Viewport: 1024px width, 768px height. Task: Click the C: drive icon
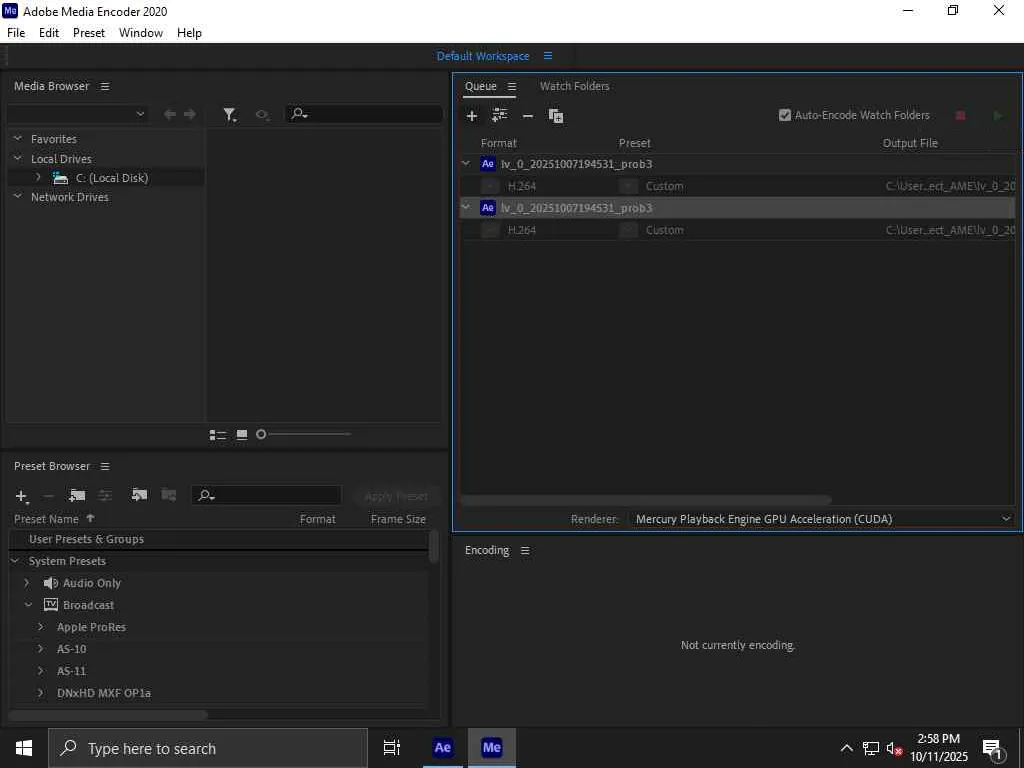click(61, 178)
